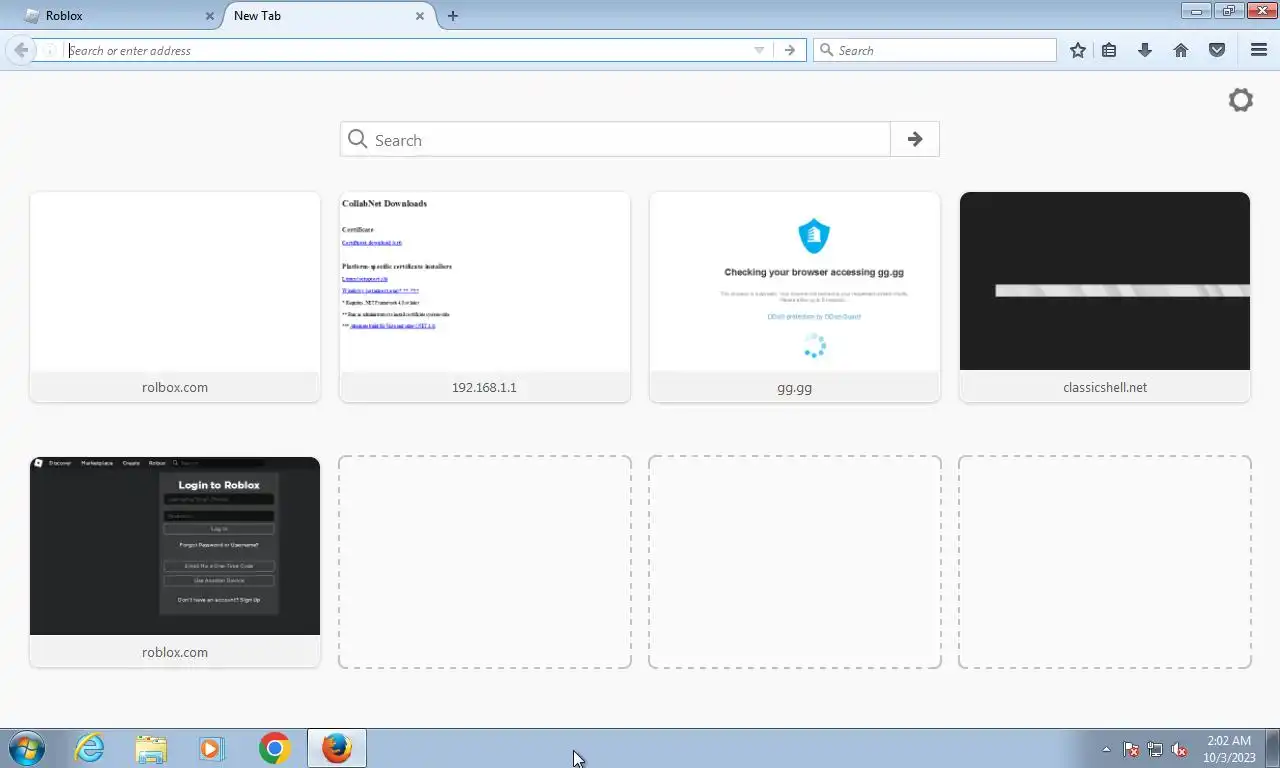Screen dimensions: 1280x768
Task: Bookmark this page with the star icon
Action: 1078,50
